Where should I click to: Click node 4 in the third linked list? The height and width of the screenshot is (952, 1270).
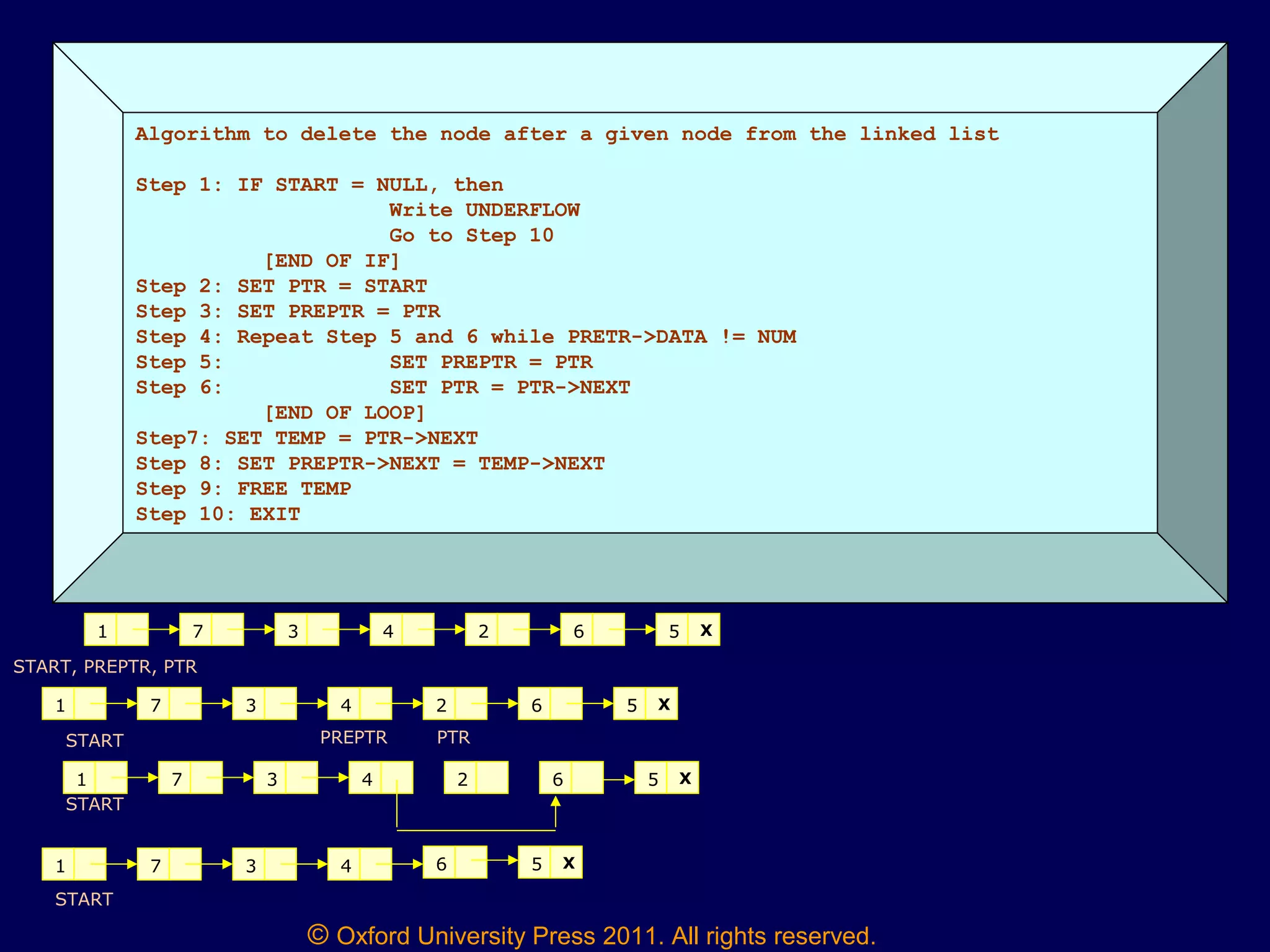[381, 778]
